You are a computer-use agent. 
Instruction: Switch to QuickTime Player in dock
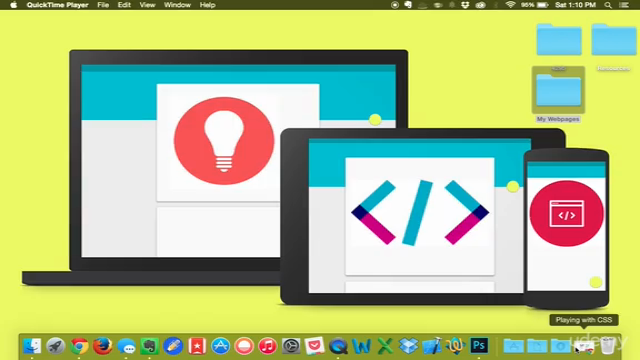tap(338, 346)
